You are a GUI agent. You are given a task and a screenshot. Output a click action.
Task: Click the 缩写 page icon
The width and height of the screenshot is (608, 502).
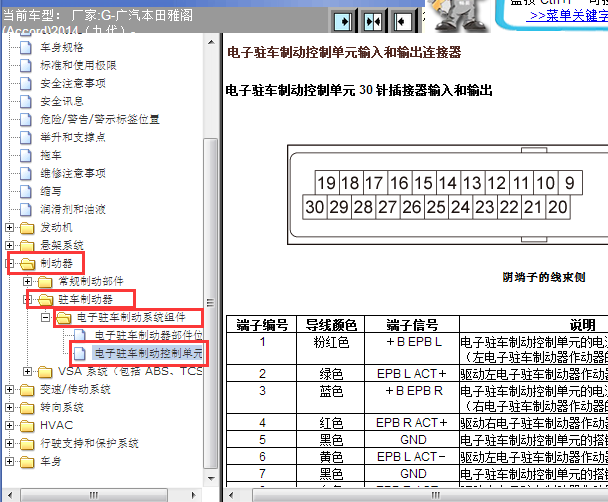[26, 191]
